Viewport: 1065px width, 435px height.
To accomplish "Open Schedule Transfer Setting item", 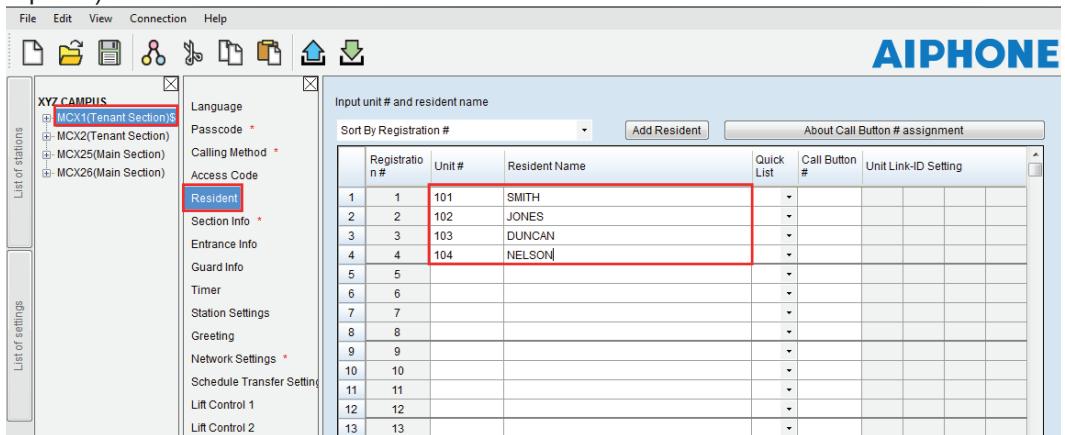I will [x=255, y=382].
